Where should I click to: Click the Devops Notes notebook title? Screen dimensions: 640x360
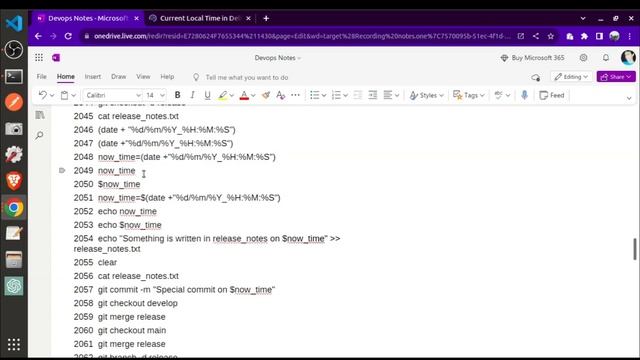click(x=278, y=58)
